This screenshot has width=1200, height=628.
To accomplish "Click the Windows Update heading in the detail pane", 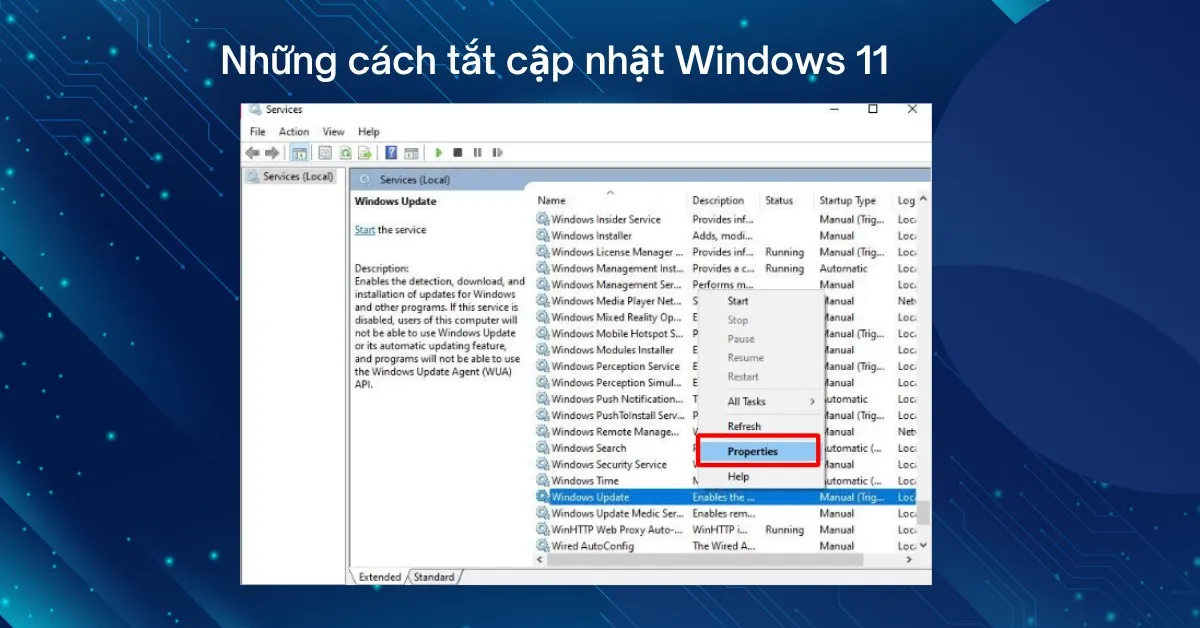I will pos(395,201).
